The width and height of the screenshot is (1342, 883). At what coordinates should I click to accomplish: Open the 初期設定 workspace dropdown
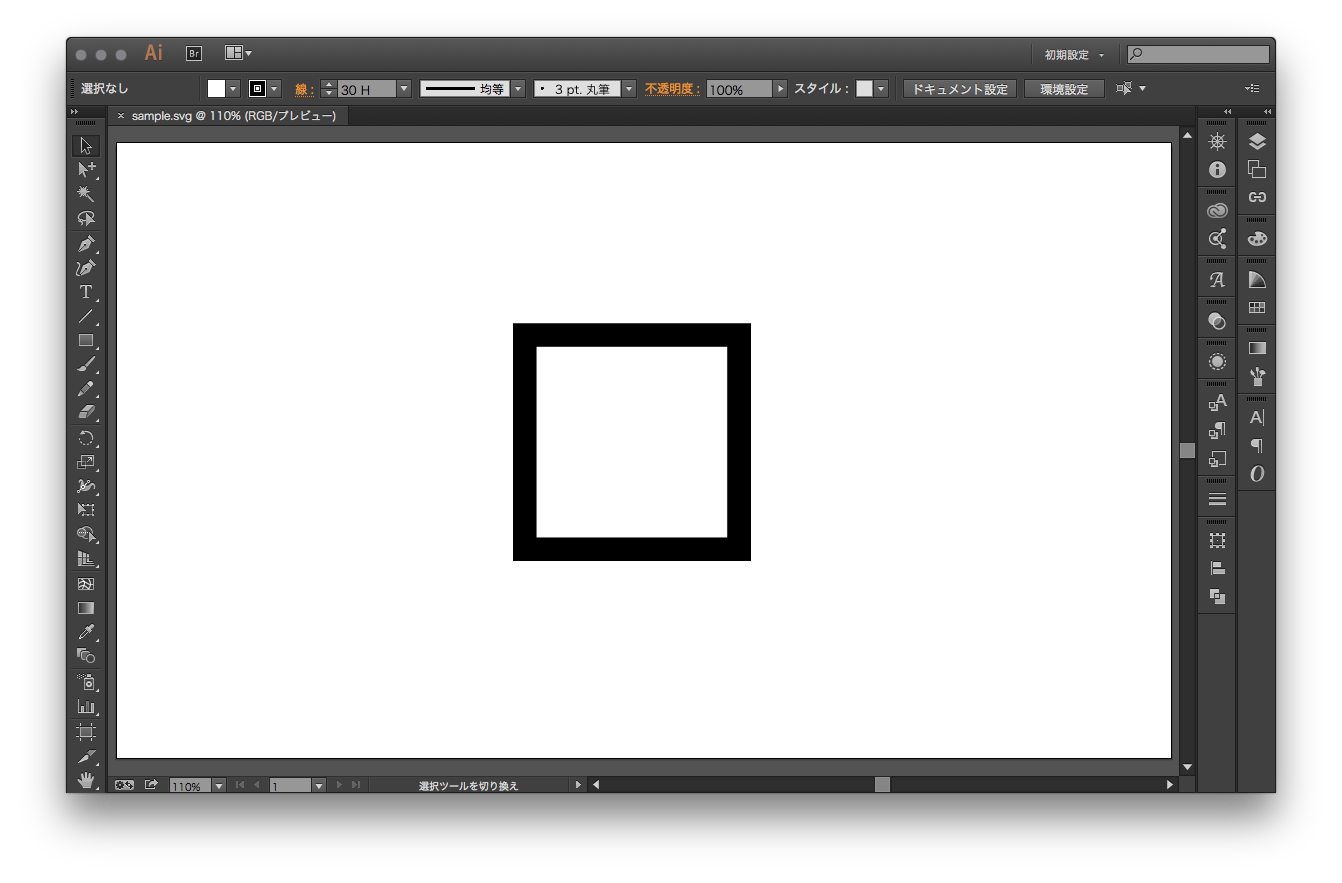click(x=1074, y=55)
